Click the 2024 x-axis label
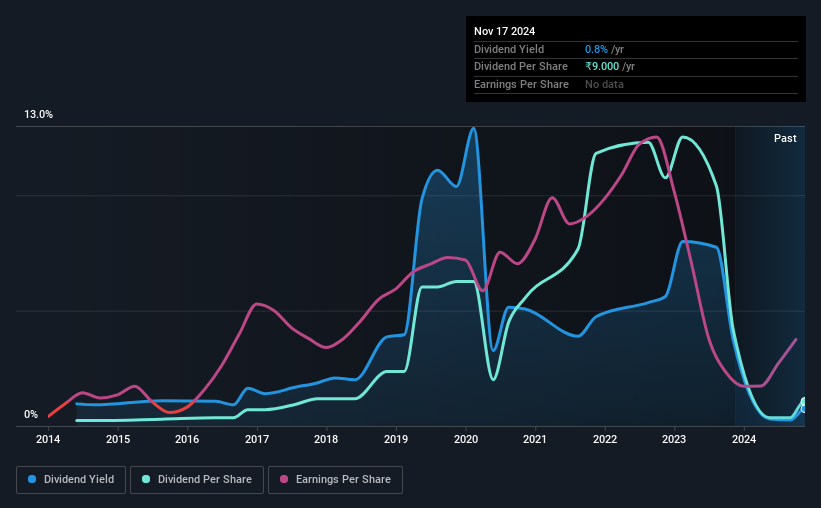The image size is (821, 508). click(x=744, y=439)
